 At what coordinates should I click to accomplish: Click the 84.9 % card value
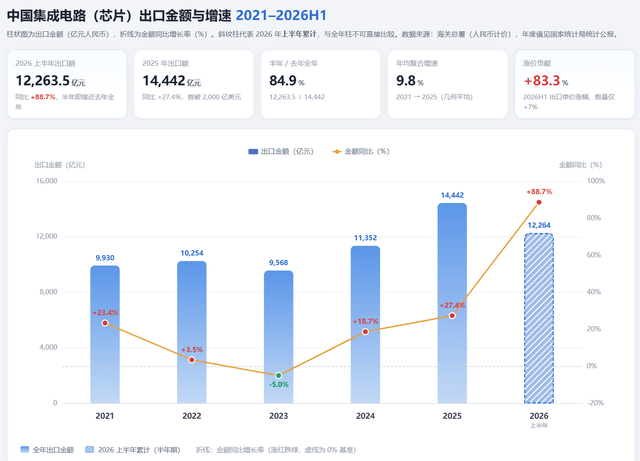click(287, 81)
